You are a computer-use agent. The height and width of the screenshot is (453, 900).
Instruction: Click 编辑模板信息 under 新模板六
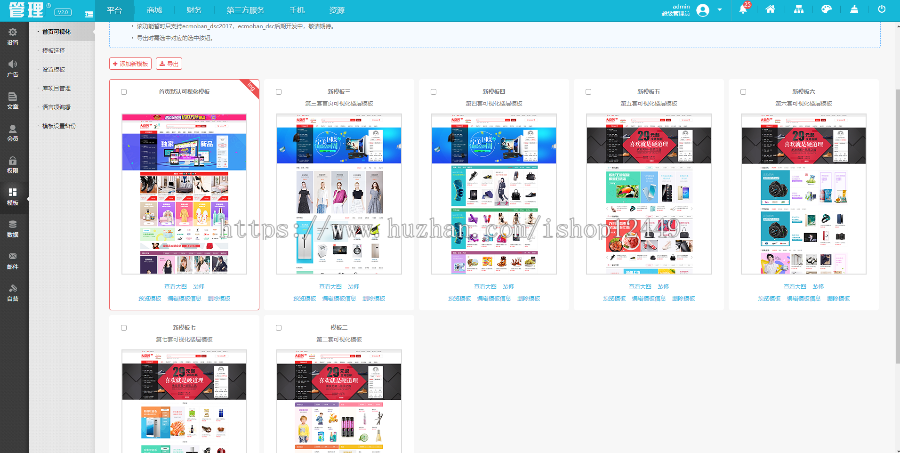point(803,299)
